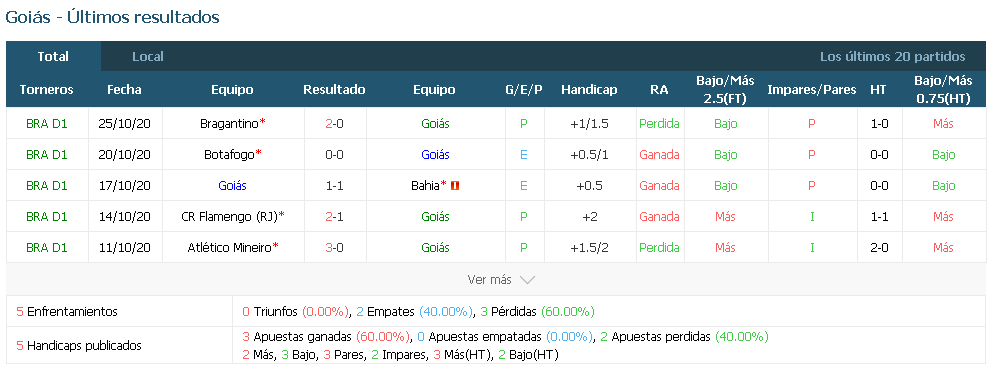Open the Atlético Mineiro team link
Screen dimensions: 1007x375
[x=229, y=247]
